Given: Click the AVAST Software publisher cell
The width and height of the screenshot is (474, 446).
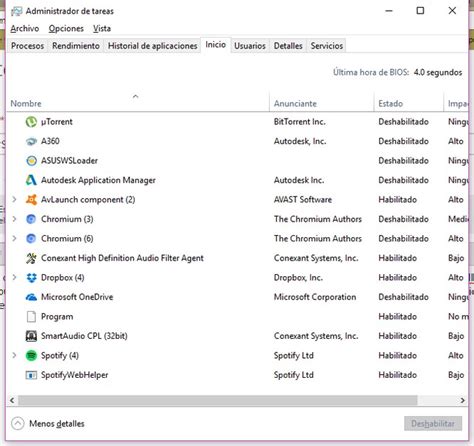Looking at the screenshot, I should 303,200.
